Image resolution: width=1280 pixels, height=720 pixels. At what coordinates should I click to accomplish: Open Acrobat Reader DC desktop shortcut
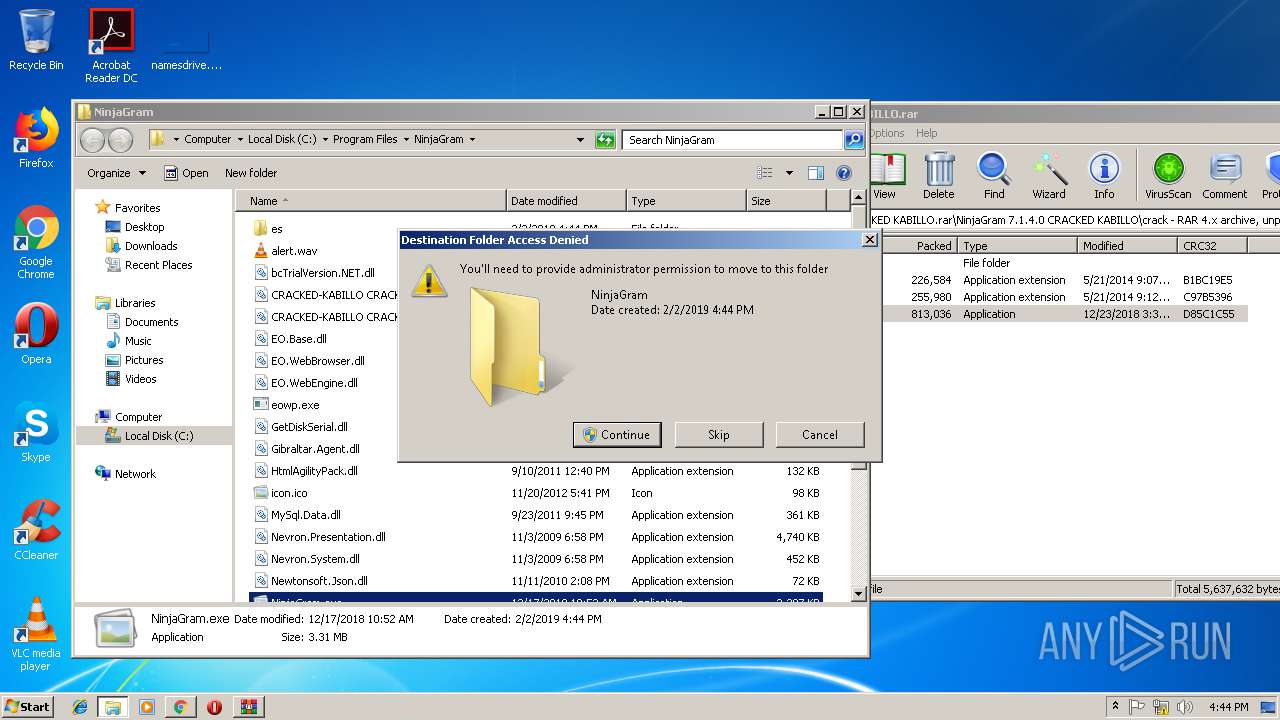111,46
